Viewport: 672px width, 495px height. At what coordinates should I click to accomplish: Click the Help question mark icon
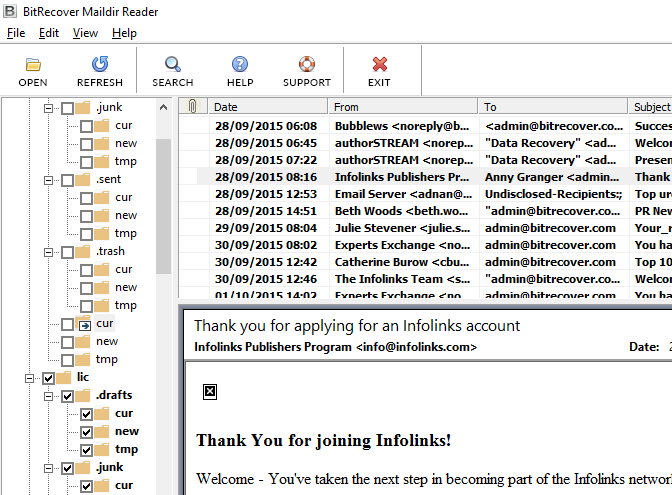coord(240,64)
